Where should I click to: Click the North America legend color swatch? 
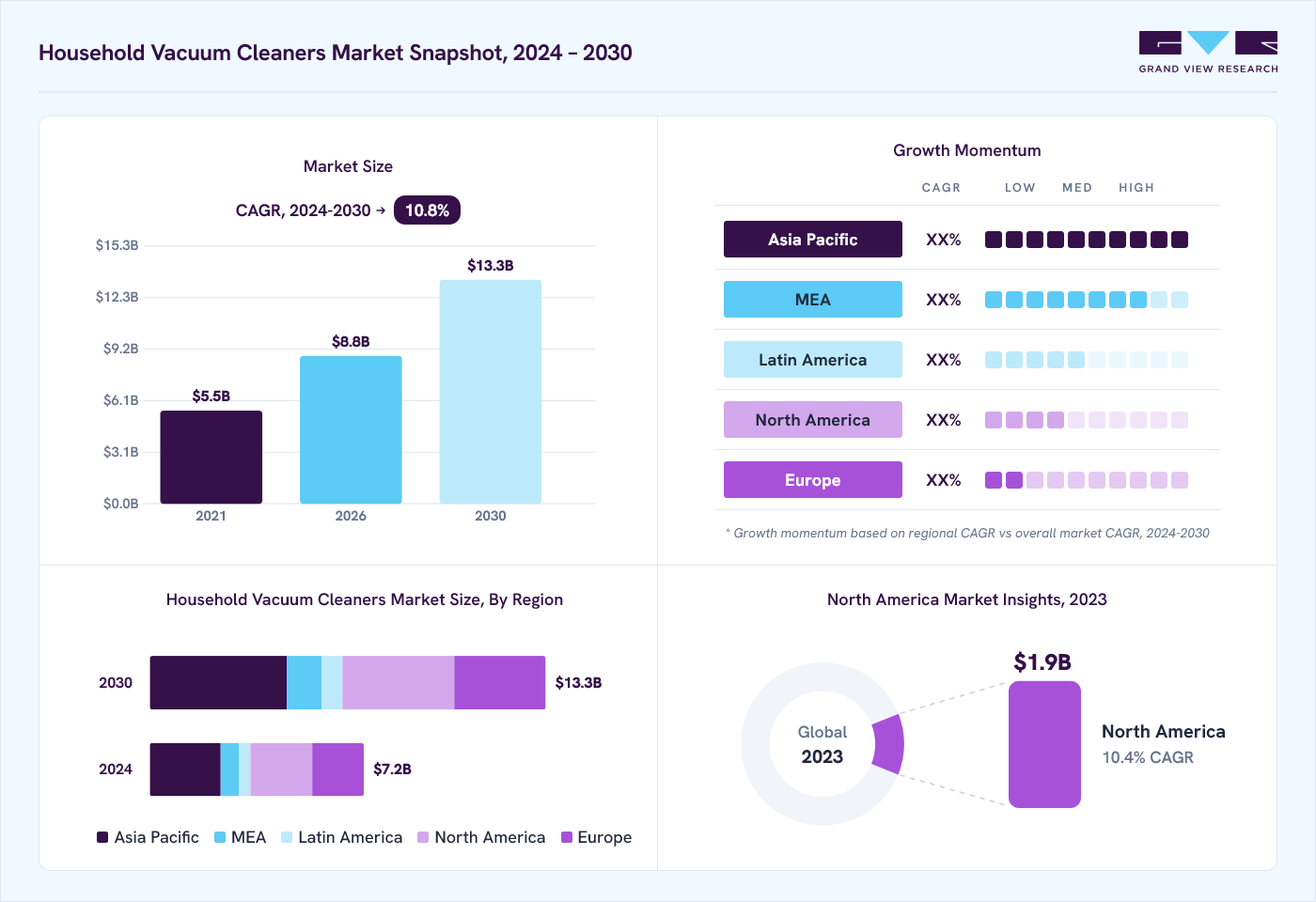423,837
